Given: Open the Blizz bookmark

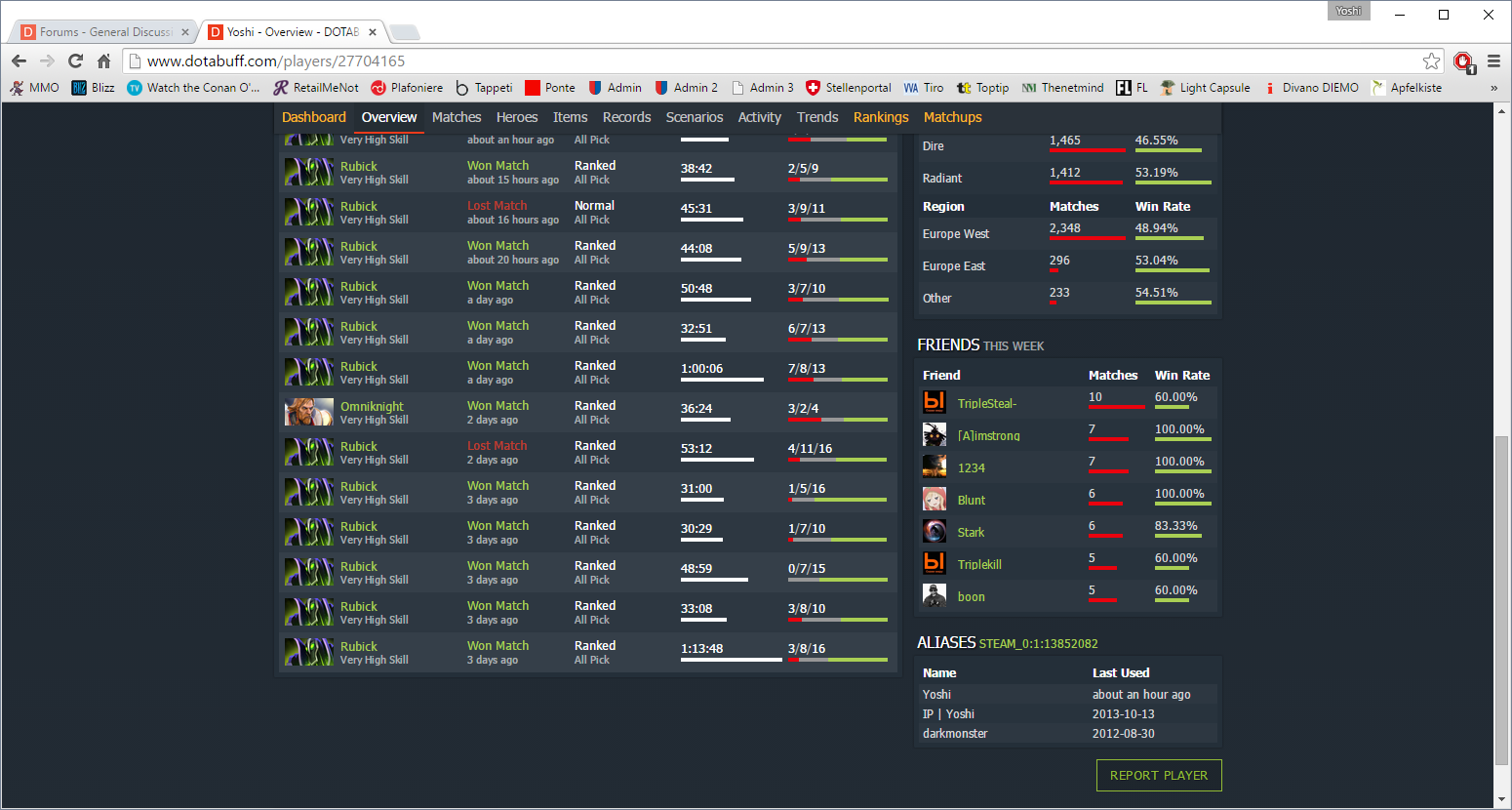Looking at the screenshot, I should pyautogui.click(x=94, y=88).
